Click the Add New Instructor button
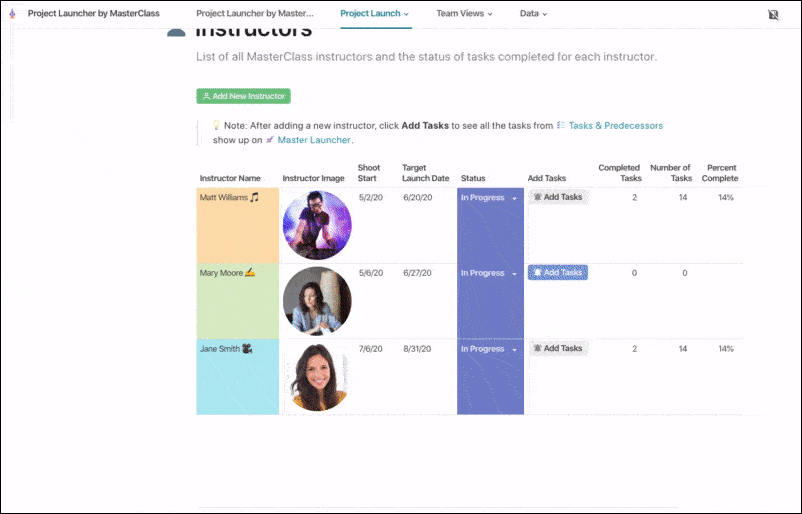802x514 pixels. point(243,96)
